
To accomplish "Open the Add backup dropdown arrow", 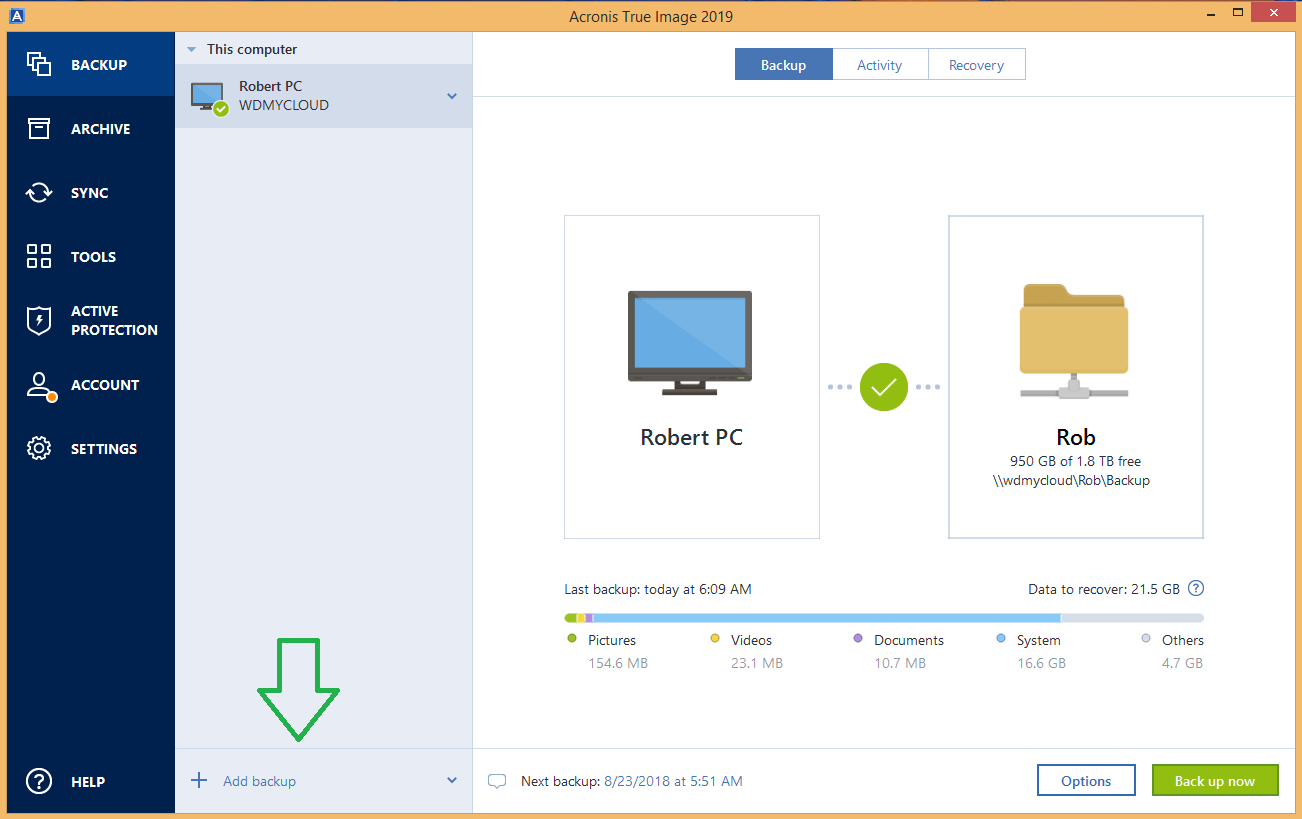I will pyautogui.click(x=452, y=781).
